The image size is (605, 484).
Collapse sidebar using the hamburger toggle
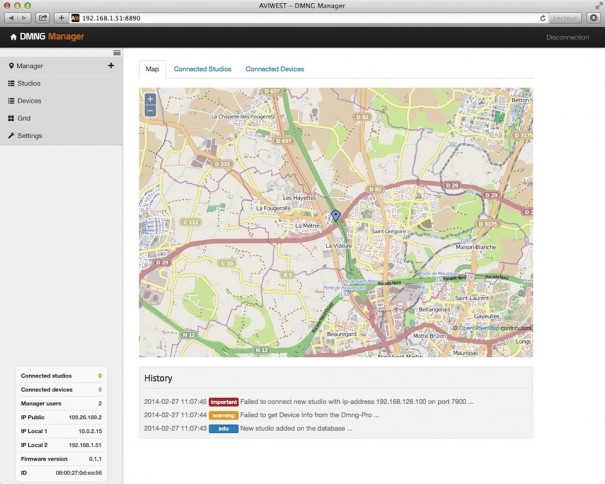point(117,52)
